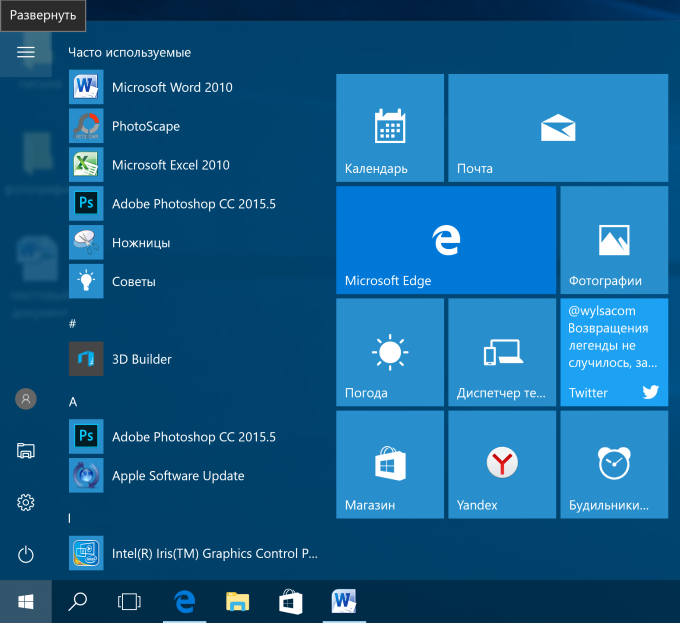Open the Погода weather tile
Image resolution: width=680 pixels, height=623 pixels.
390,352
